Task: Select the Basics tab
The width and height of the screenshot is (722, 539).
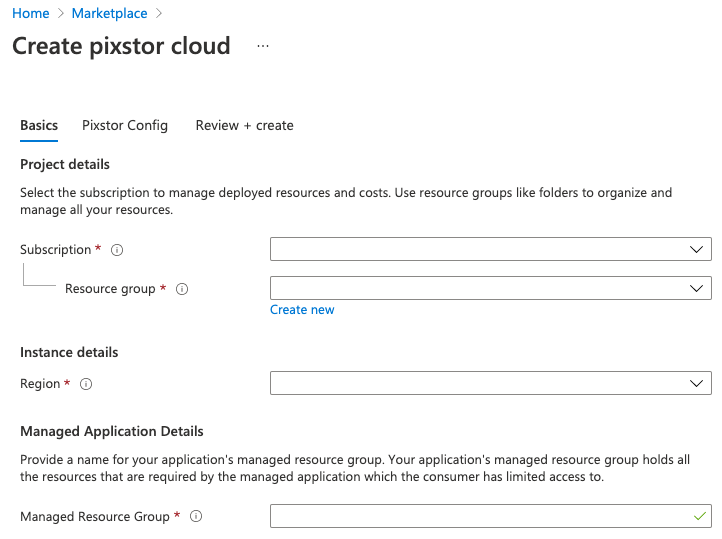Action: click(39, 126)
